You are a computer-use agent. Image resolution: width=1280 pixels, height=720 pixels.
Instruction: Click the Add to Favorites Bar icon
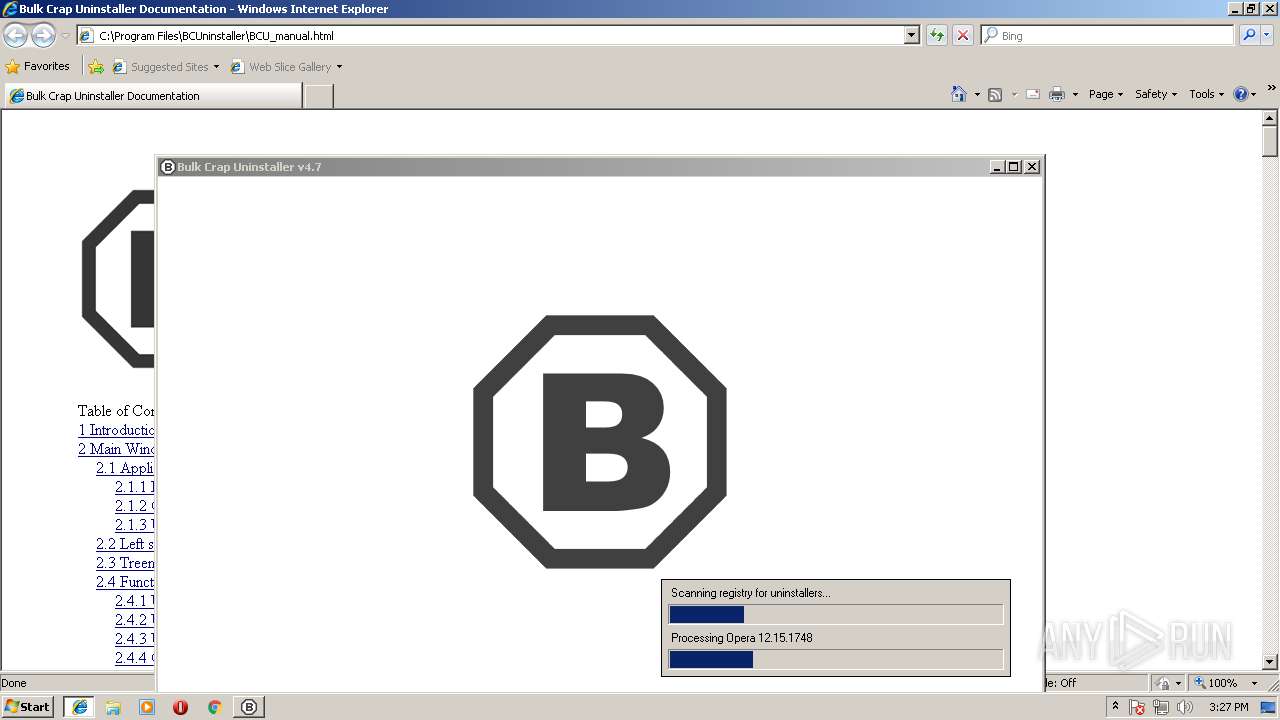(96, 67)
